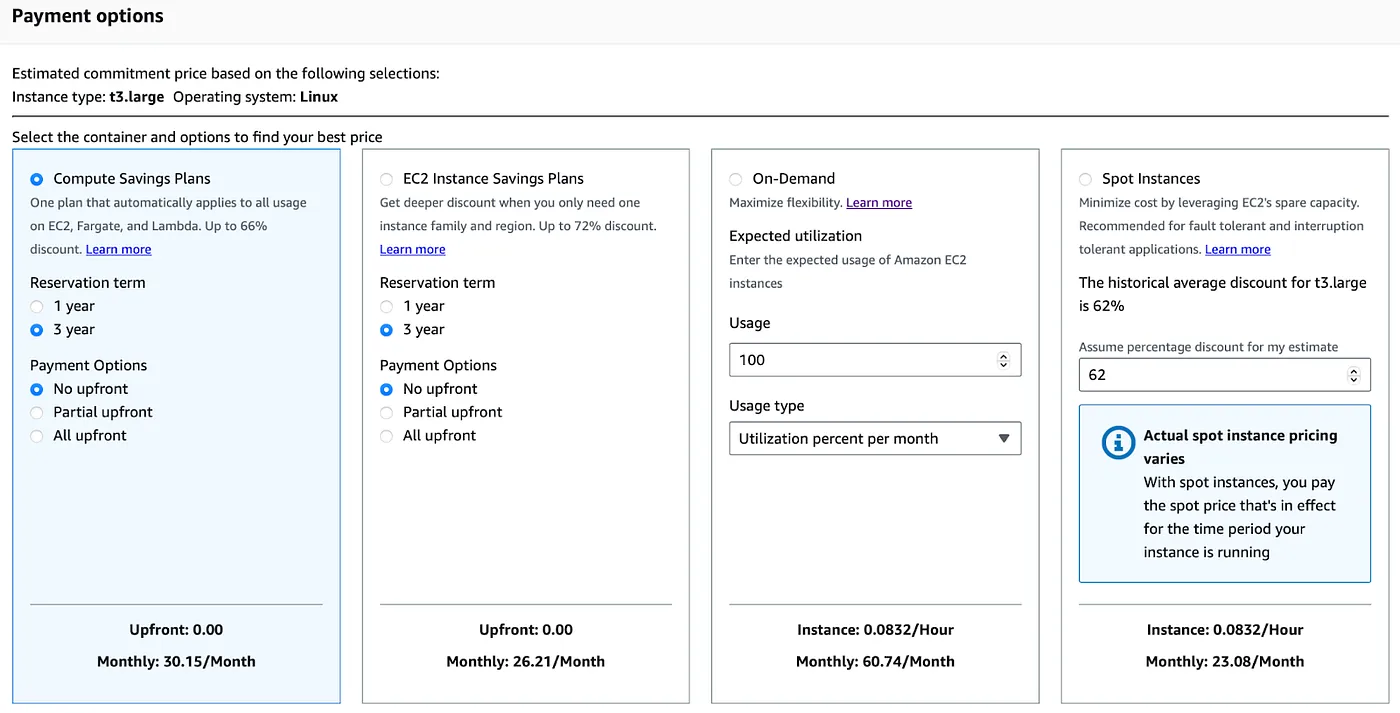Image resolution: width=1400 pixels, height=713 pixels.
Task: Click Monthly: 30.15/Month in Compute Savings Plans
Action: [x=176, y=661]
